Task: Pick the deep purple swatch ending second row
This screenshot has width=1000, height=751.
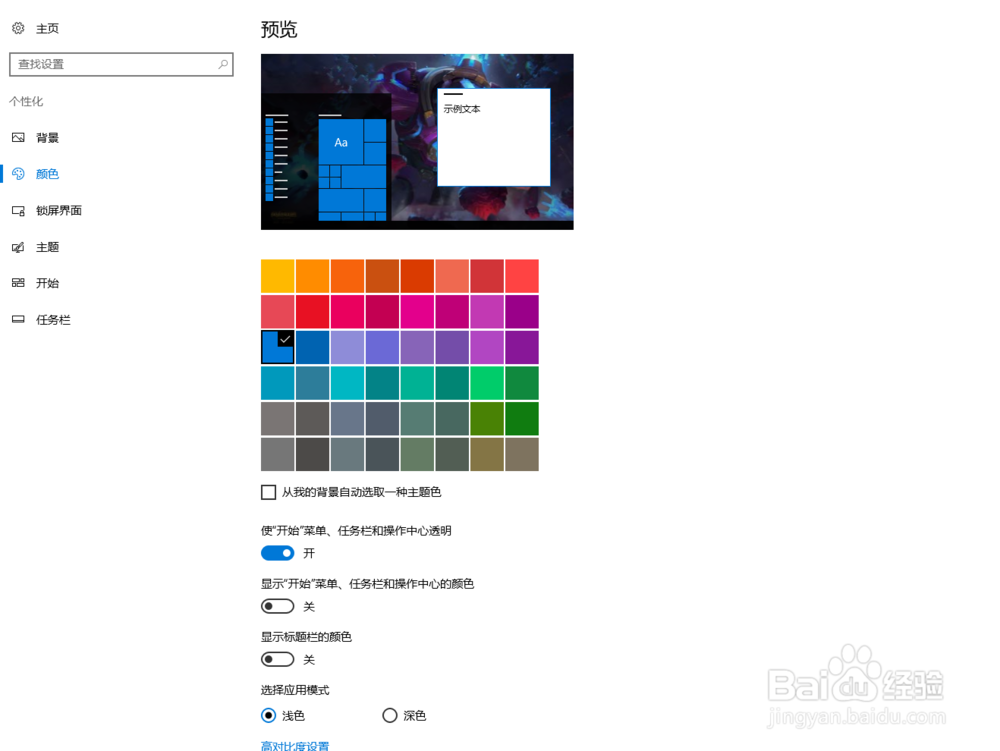Action: click(x=522, y=312)
